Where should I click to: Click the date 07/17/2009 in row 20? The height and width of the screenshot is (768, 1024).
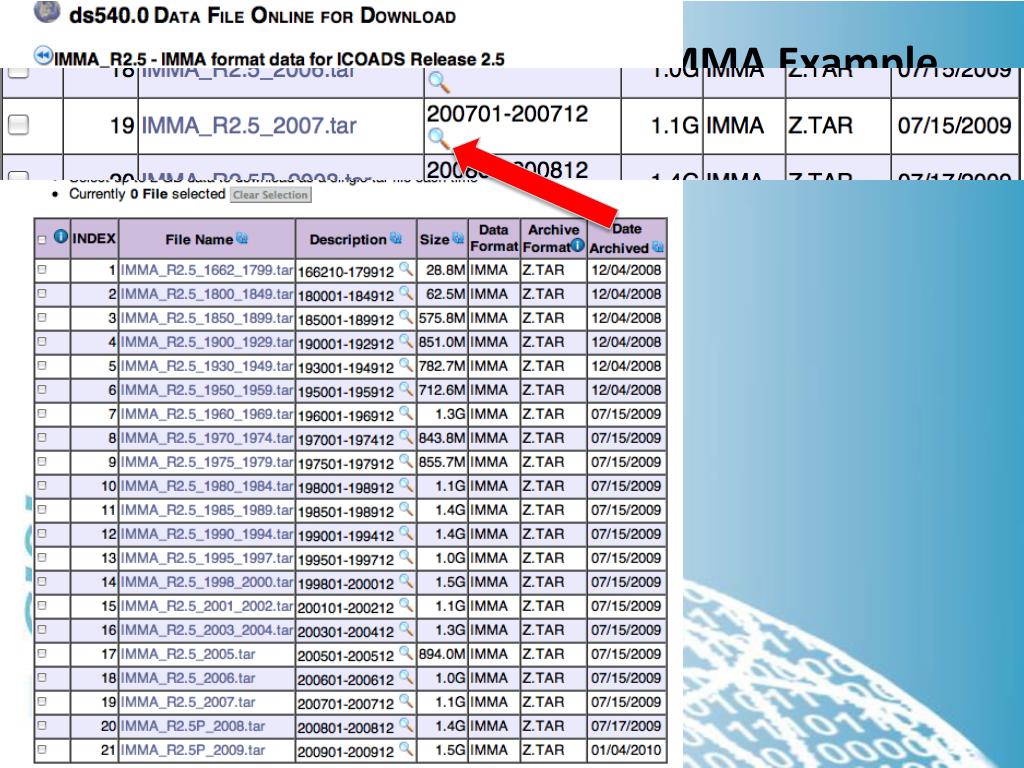(626, 726)
